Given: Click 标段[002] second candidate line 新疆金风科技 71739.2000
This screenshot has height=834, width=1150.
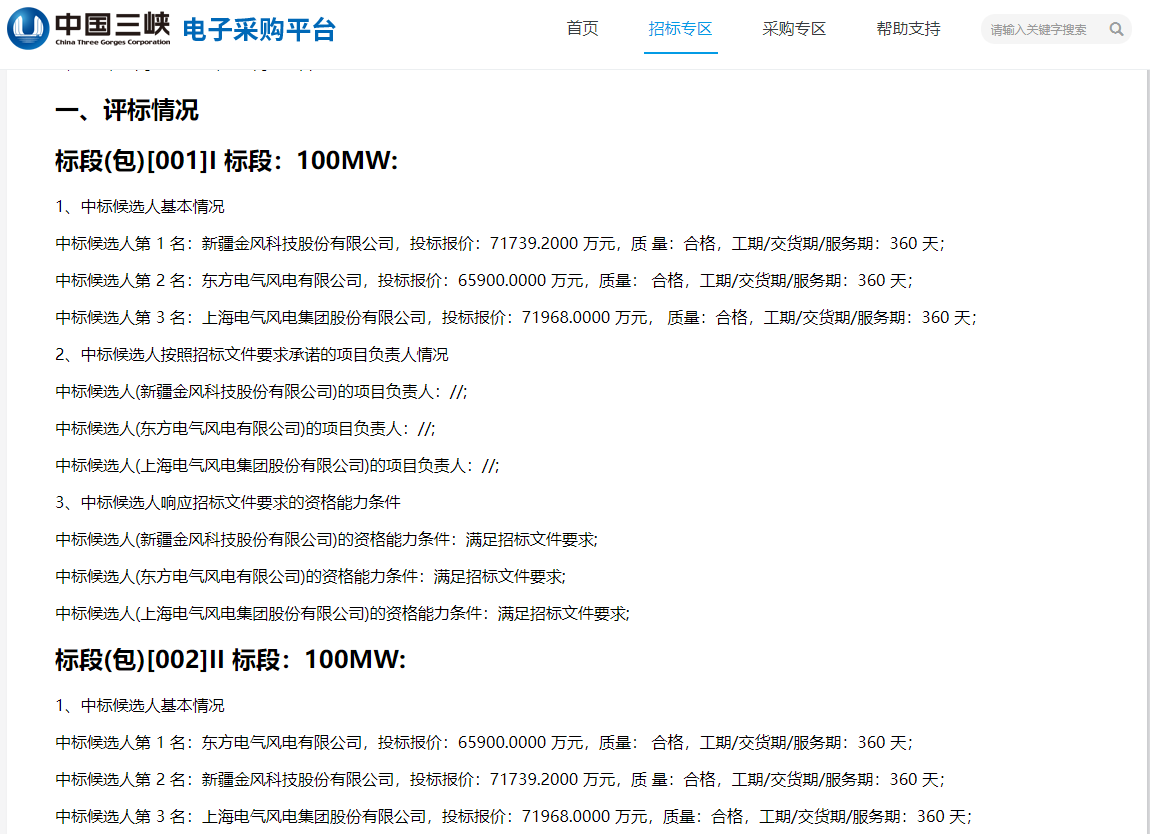Looking at the screenshot, I should click(x=500, y=779).
